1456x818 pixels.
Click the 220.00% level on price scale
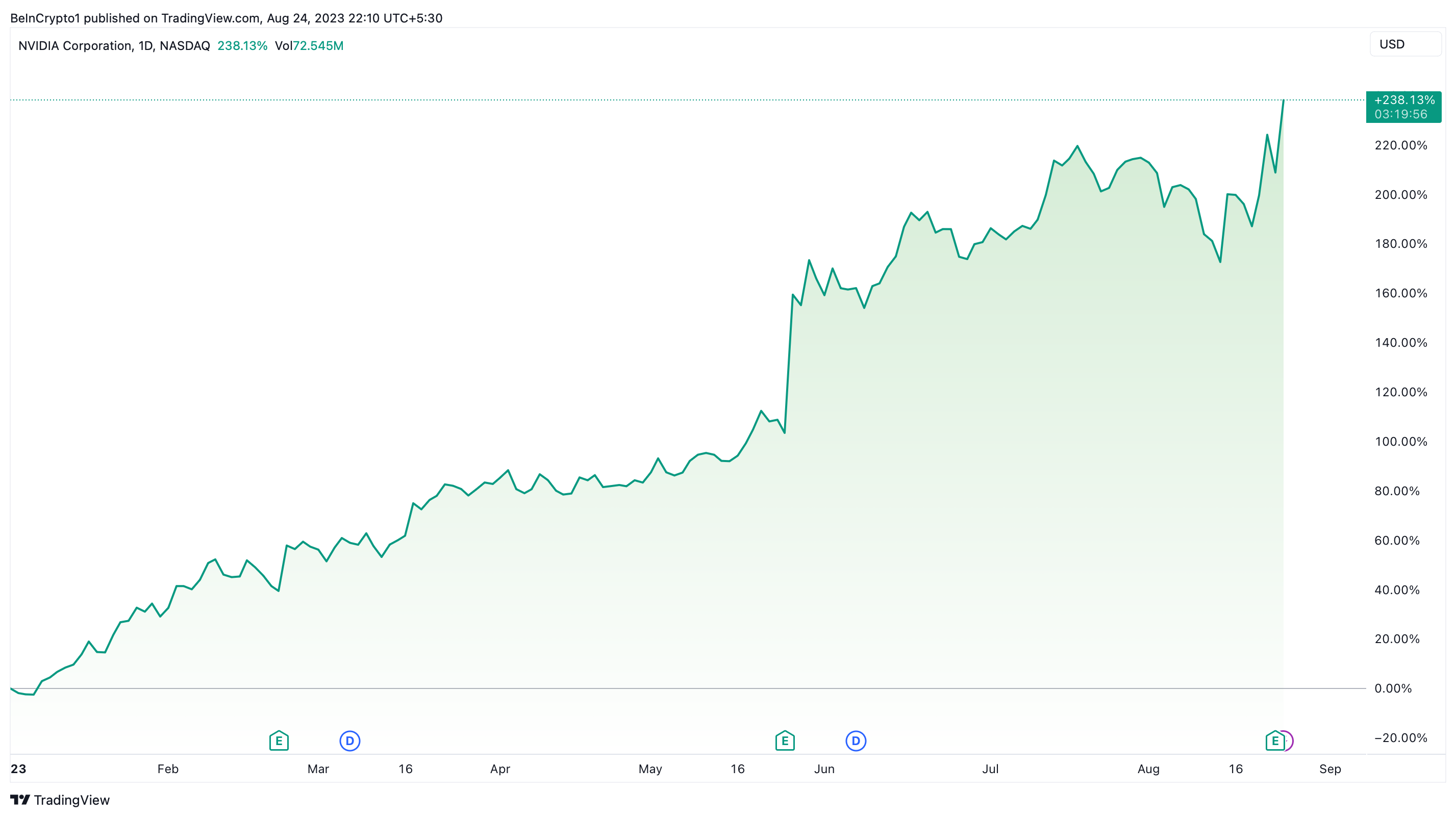tap(1400, 145)
